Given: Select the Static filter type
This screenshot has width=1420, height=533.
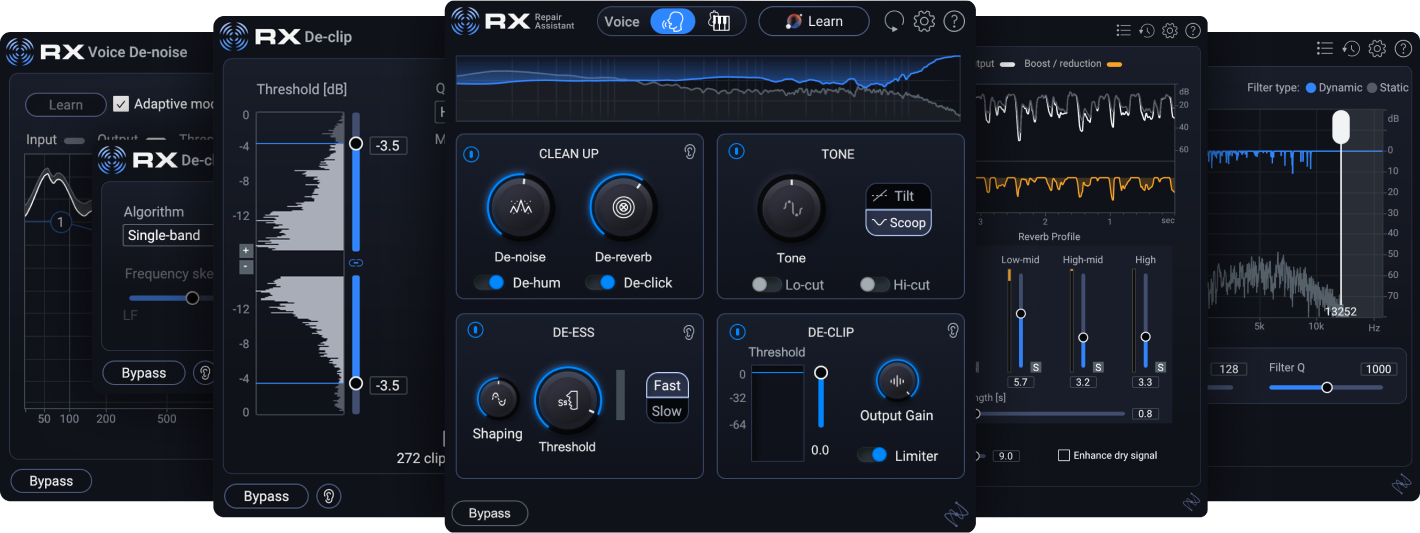Looking at the screenshot, I should tap(1388, 88).
